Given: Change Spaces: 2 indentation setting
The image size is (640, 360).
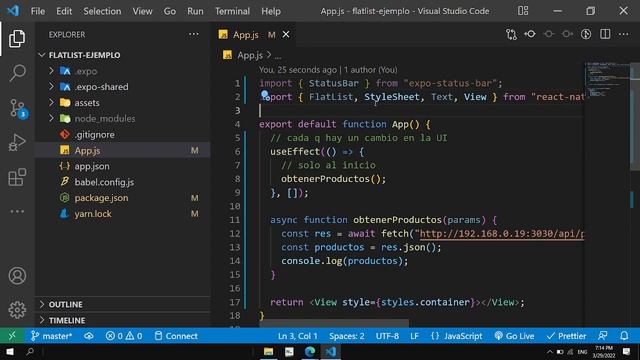Looking at the screenshot, I should (347, 336).
